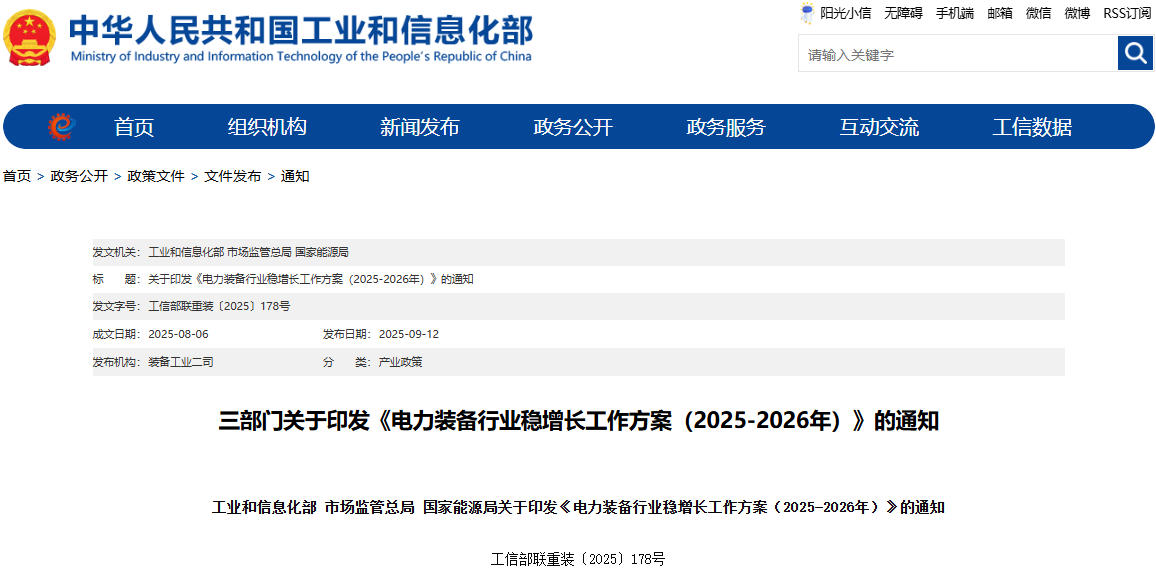Screen dimensions: 1156x573
Task: Open the 无障碍 accessibility link
Action: pyautogui.click(x=903, y=13)
